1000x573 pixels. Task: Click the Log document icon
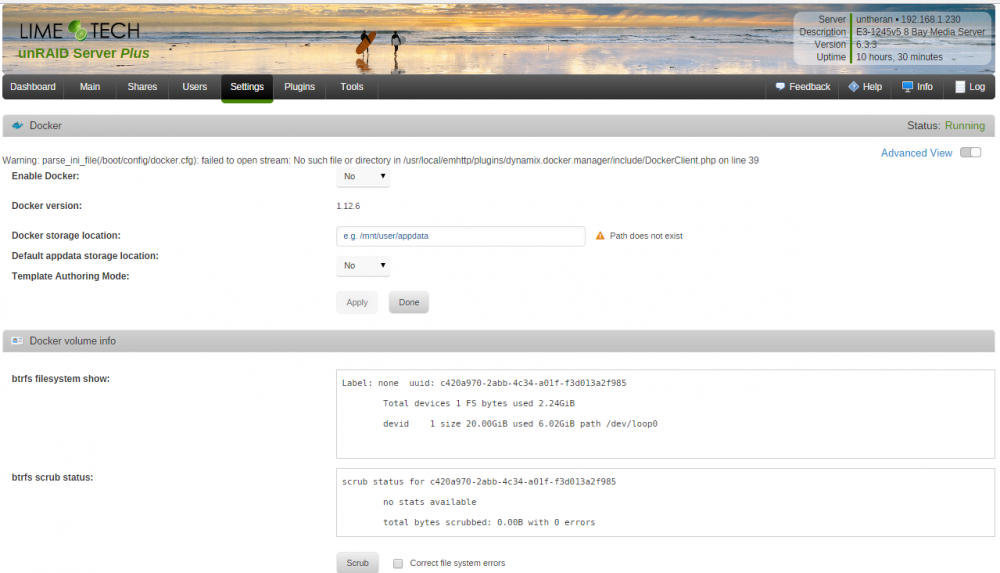coord(960,87)
